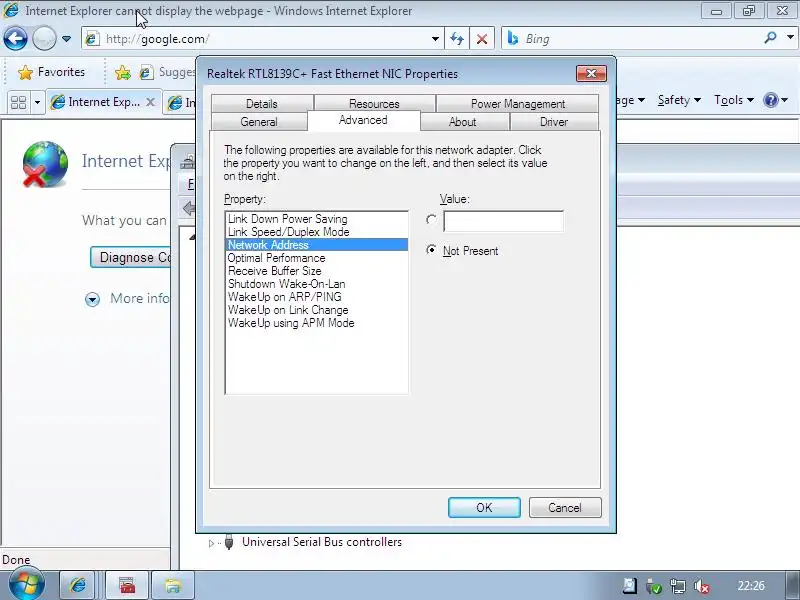Click the Action Center tray icon
Image resolution: width=800 pixels, height=600 pixels.
(630, 586)
